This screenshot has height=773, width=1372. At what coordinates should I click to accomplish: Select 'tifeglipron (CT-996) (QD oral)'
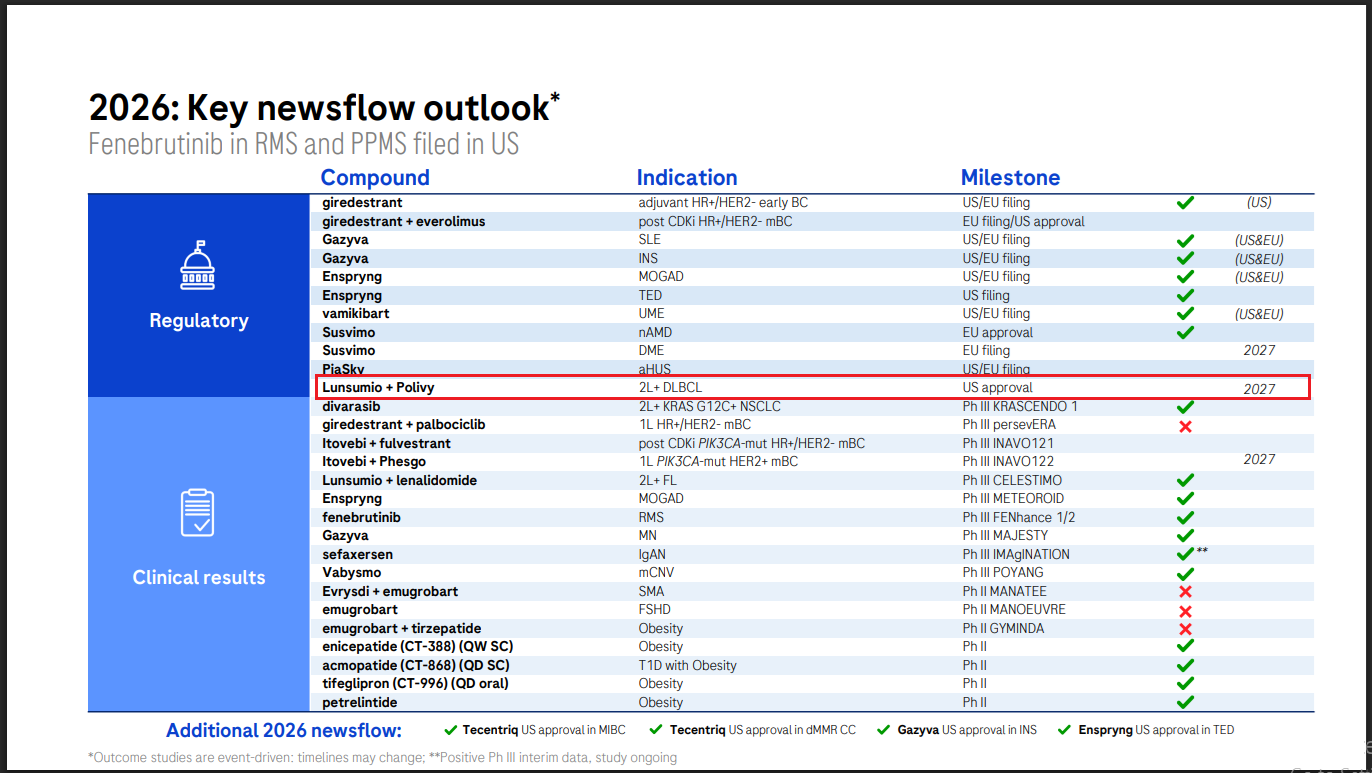[x=415, y=684]
